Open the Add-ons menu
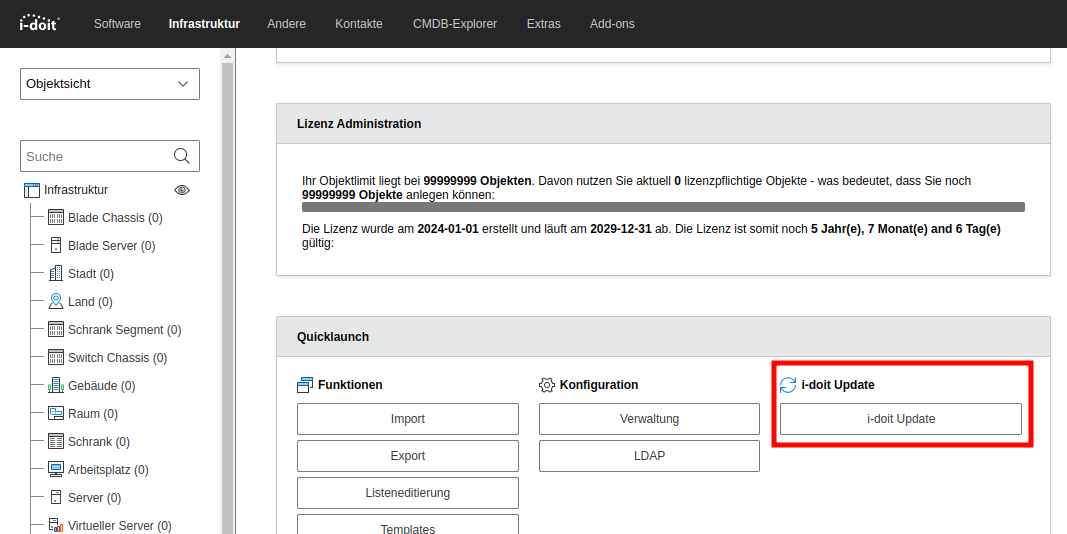This screenshot has width=1067, height=534. click(612, 24)
